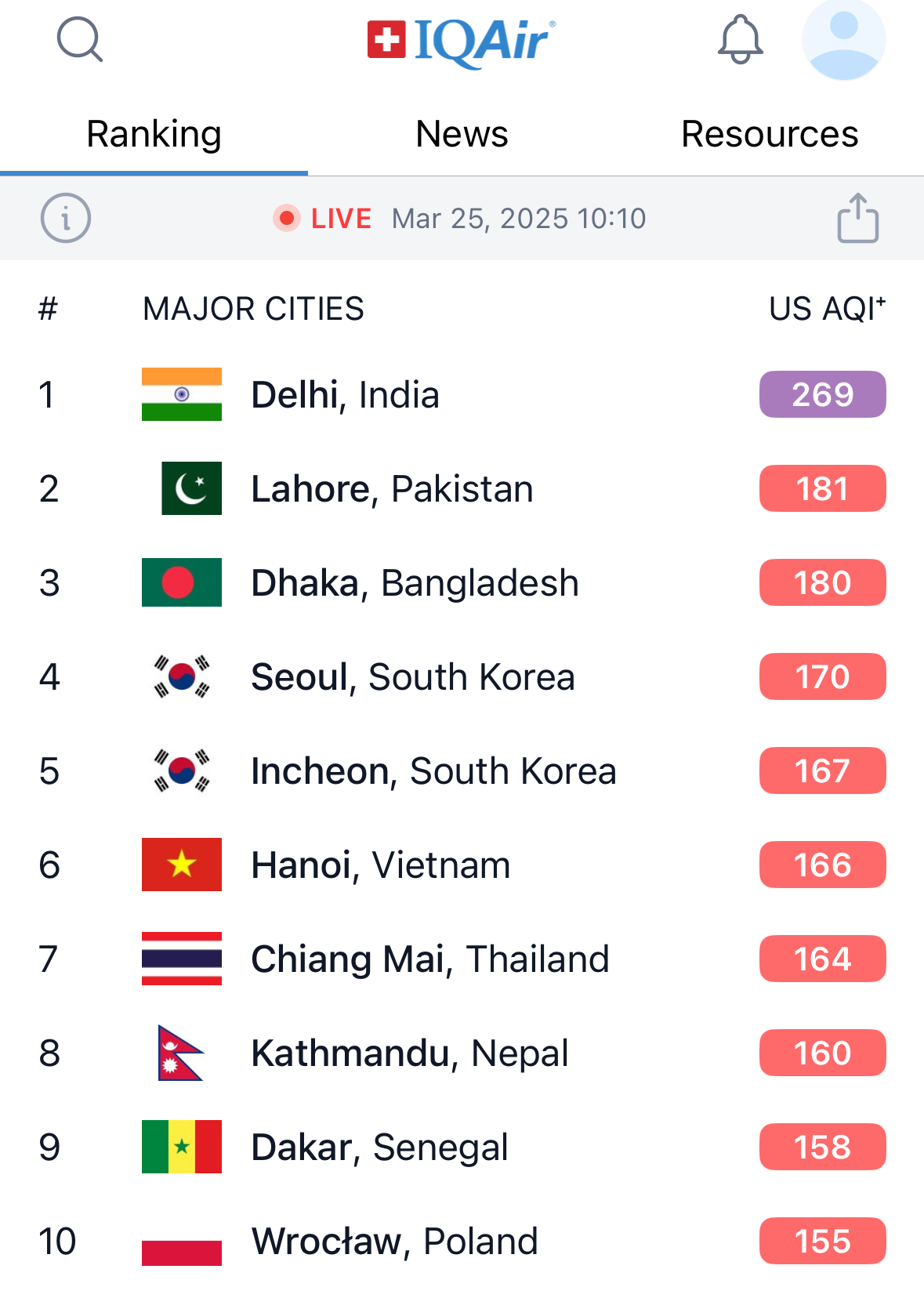Open Lahore, Pakistan ranking entry
Screen dimensions: 924x1298
(x=392, y=488)
